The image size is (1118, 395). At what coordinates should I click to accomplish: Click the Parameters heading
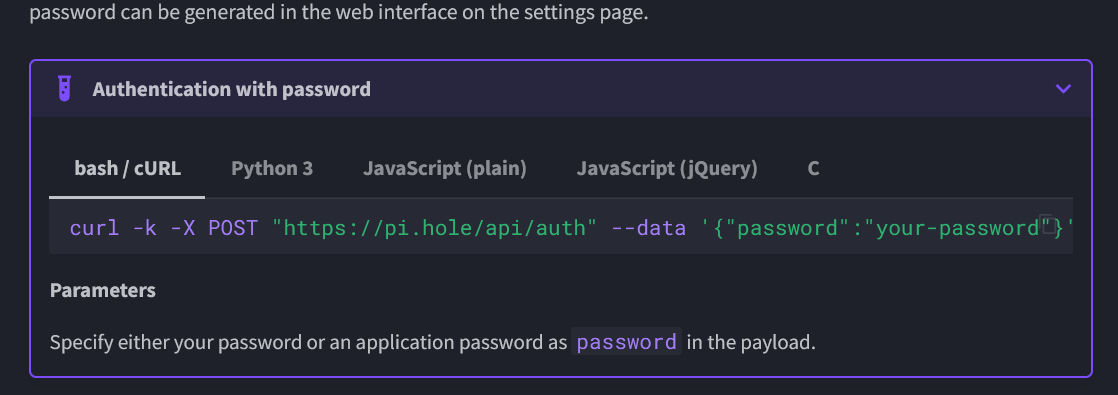pos(103,291)
